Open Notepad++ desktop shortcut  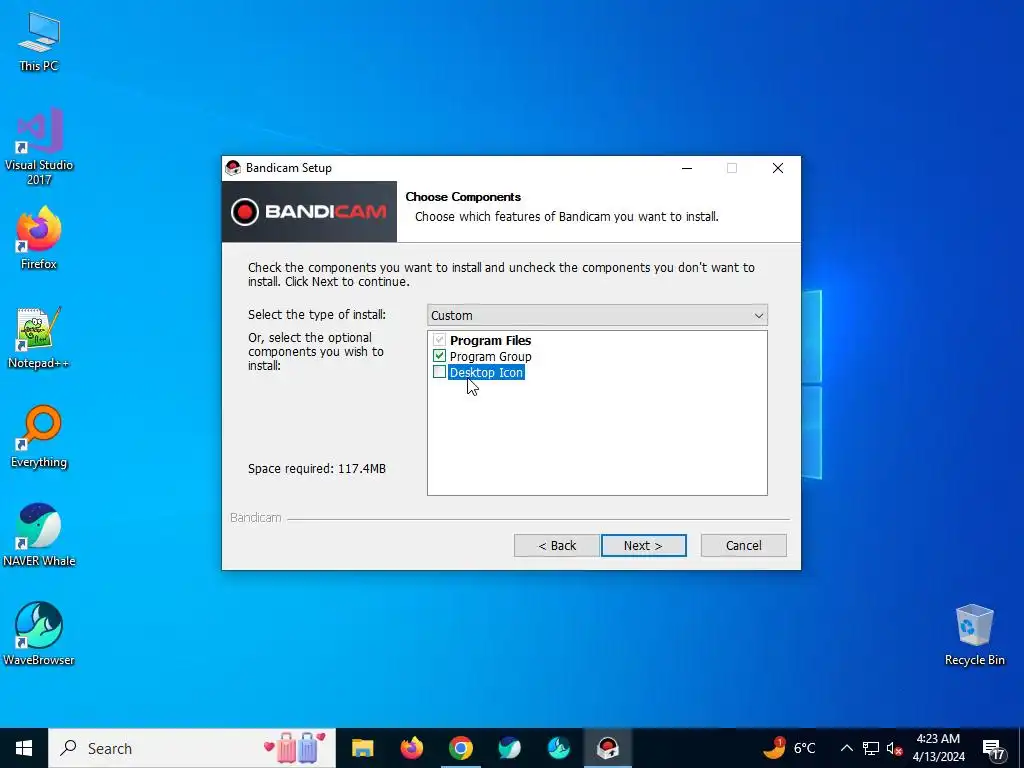(x=39, y=338)
